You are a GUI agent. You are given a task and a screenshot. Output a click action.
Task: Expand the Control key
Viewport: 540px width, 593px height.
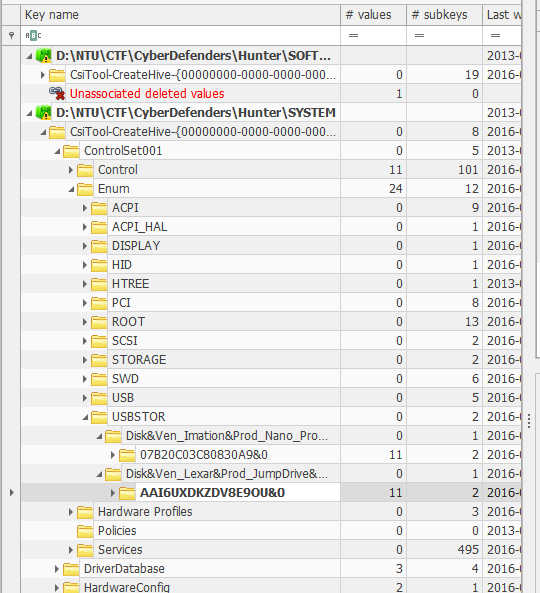point(71,170)
